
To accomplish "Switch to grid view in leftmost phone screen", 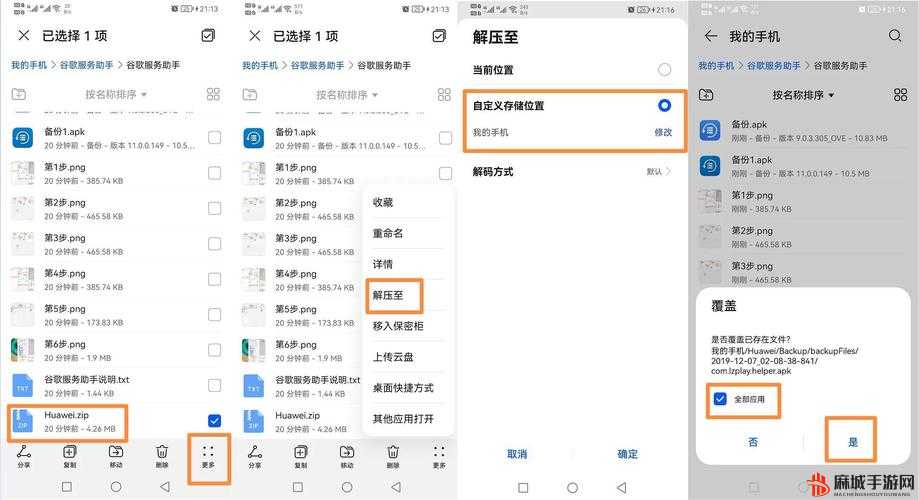I will (x=213, y=94).
